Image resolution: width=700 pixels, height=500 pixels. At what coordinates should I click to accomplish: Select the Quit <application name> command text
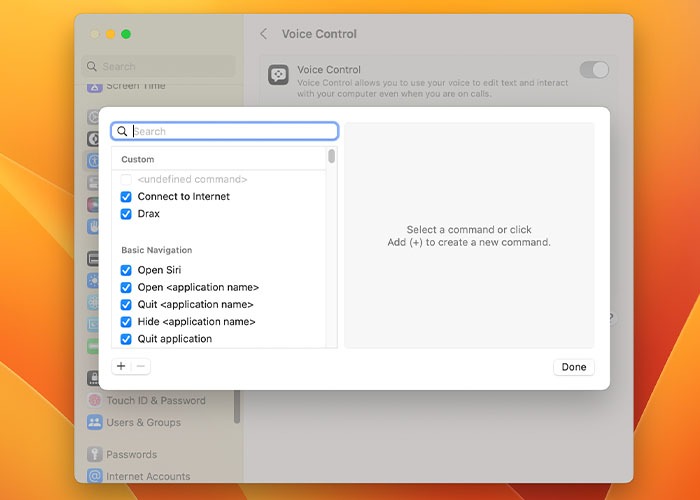(x=196, y=304)
